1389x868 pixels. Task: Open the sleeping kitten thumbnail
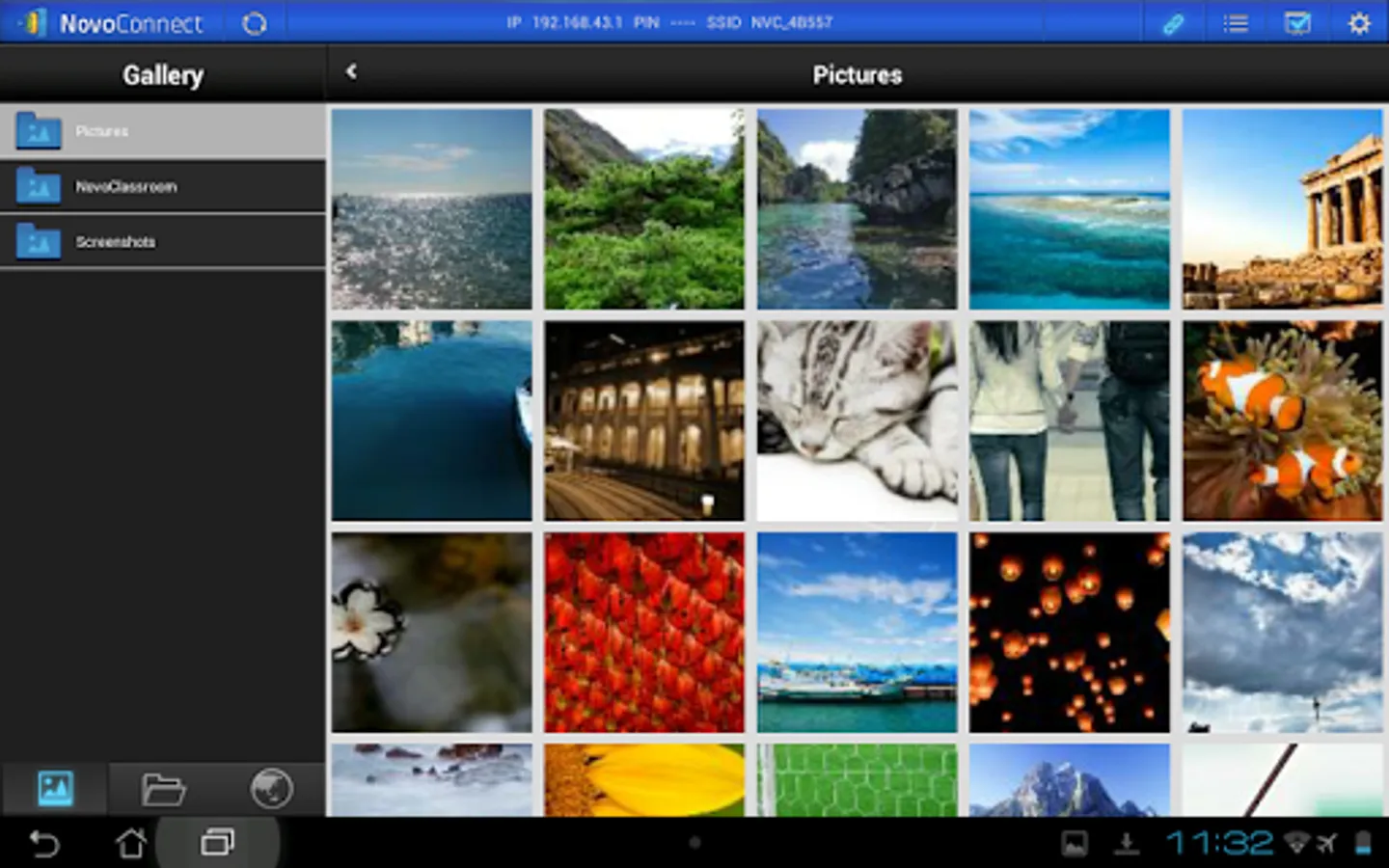[858, 420]
